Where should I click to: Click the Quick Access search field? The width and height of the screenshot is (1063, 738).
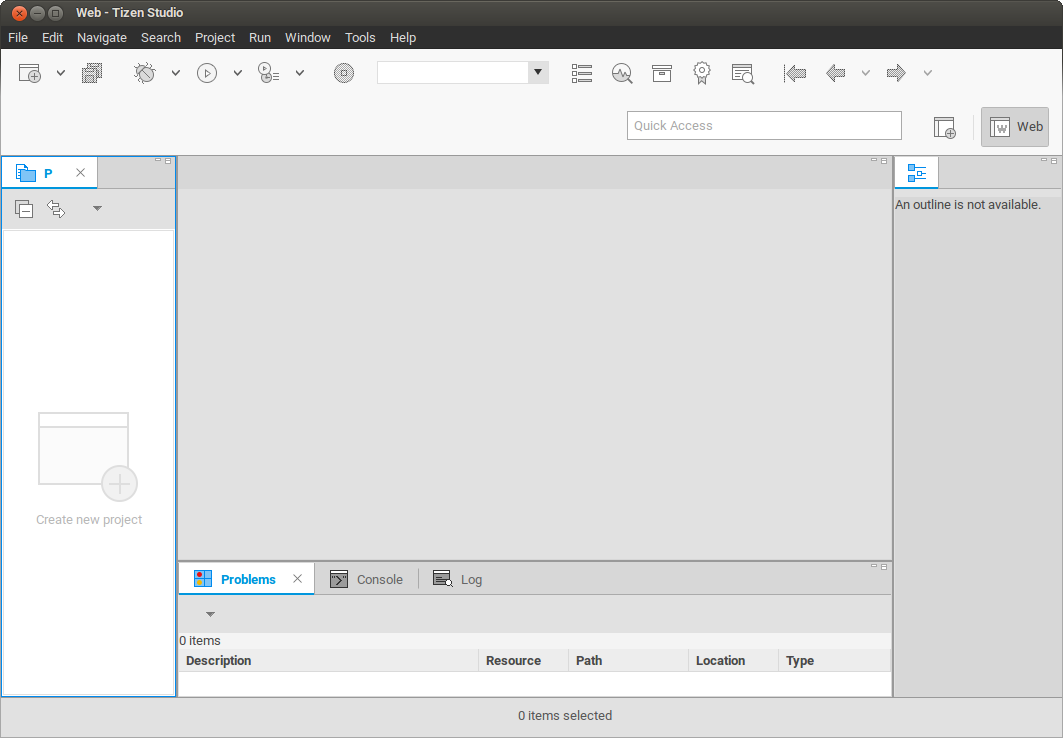764,126
